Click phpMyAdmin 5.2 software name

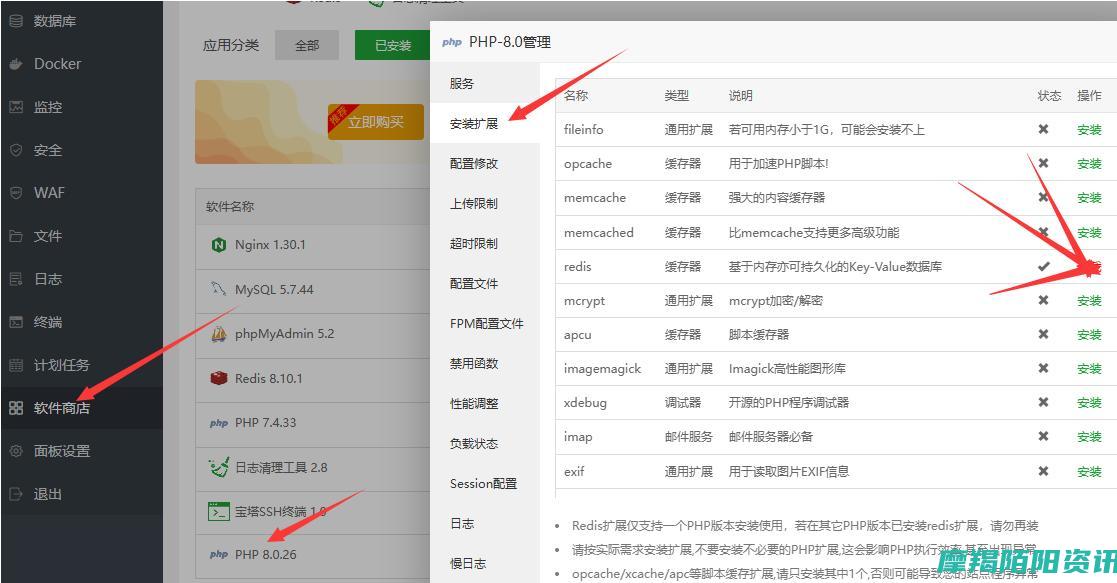point(284,334)
